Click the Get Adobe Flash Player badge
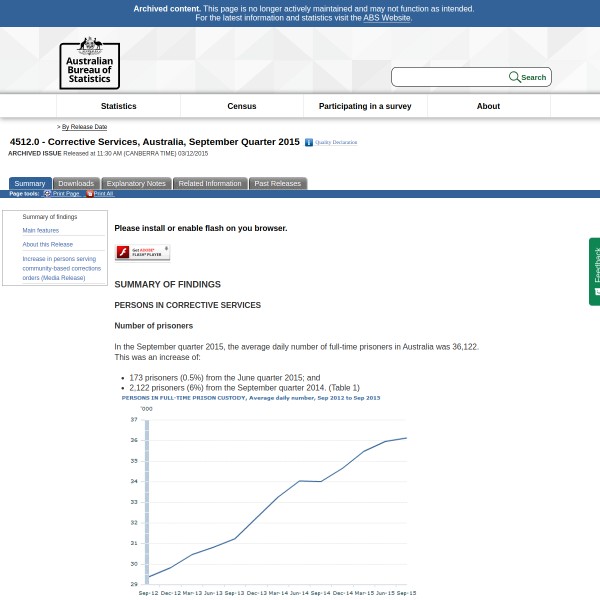Image resolution: width=600 pixels, height=600 pixels. 142,252
